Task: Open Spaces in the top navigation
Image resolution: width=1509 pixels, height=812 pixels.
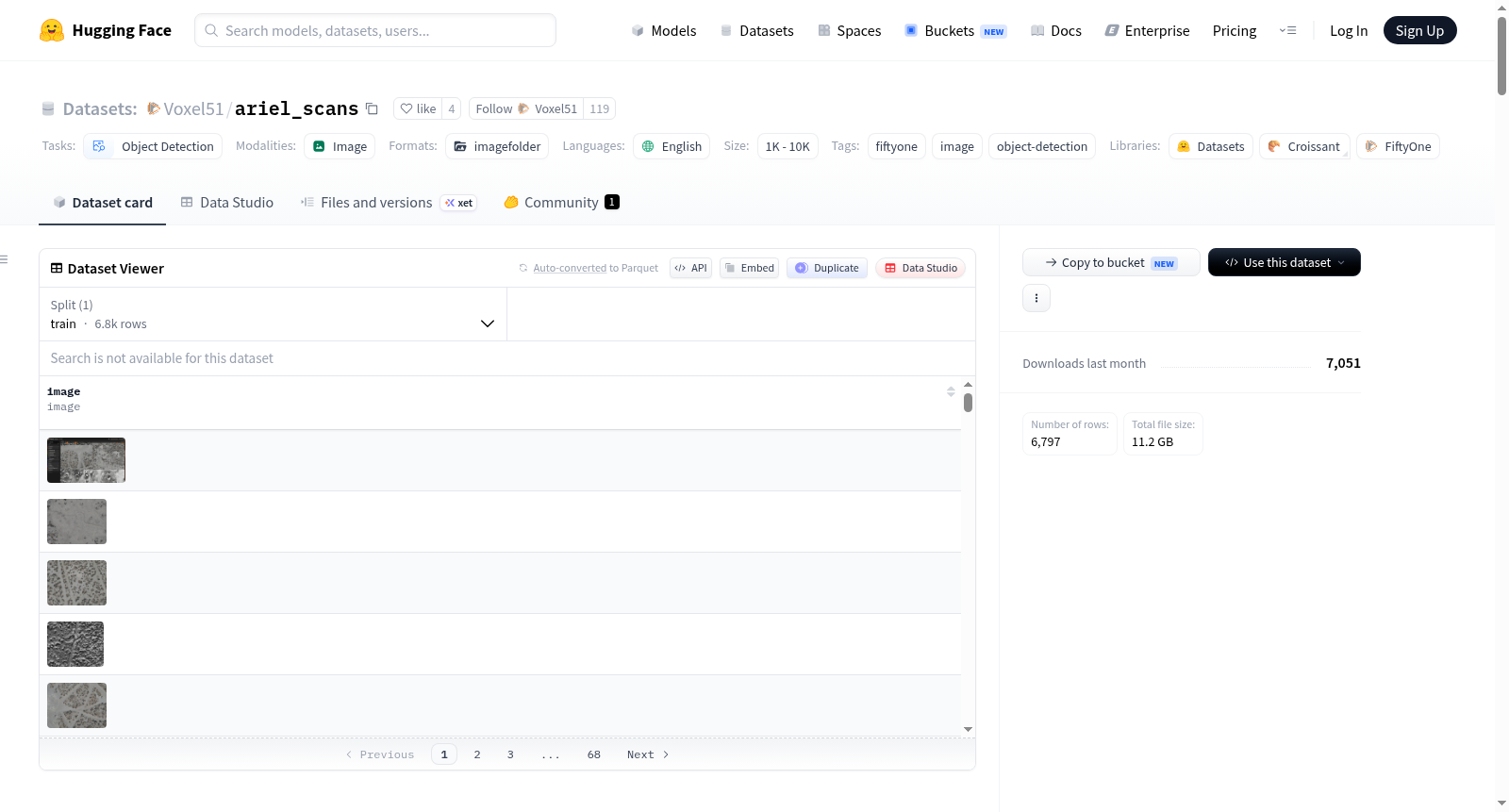Action: [x=849, y=30]
